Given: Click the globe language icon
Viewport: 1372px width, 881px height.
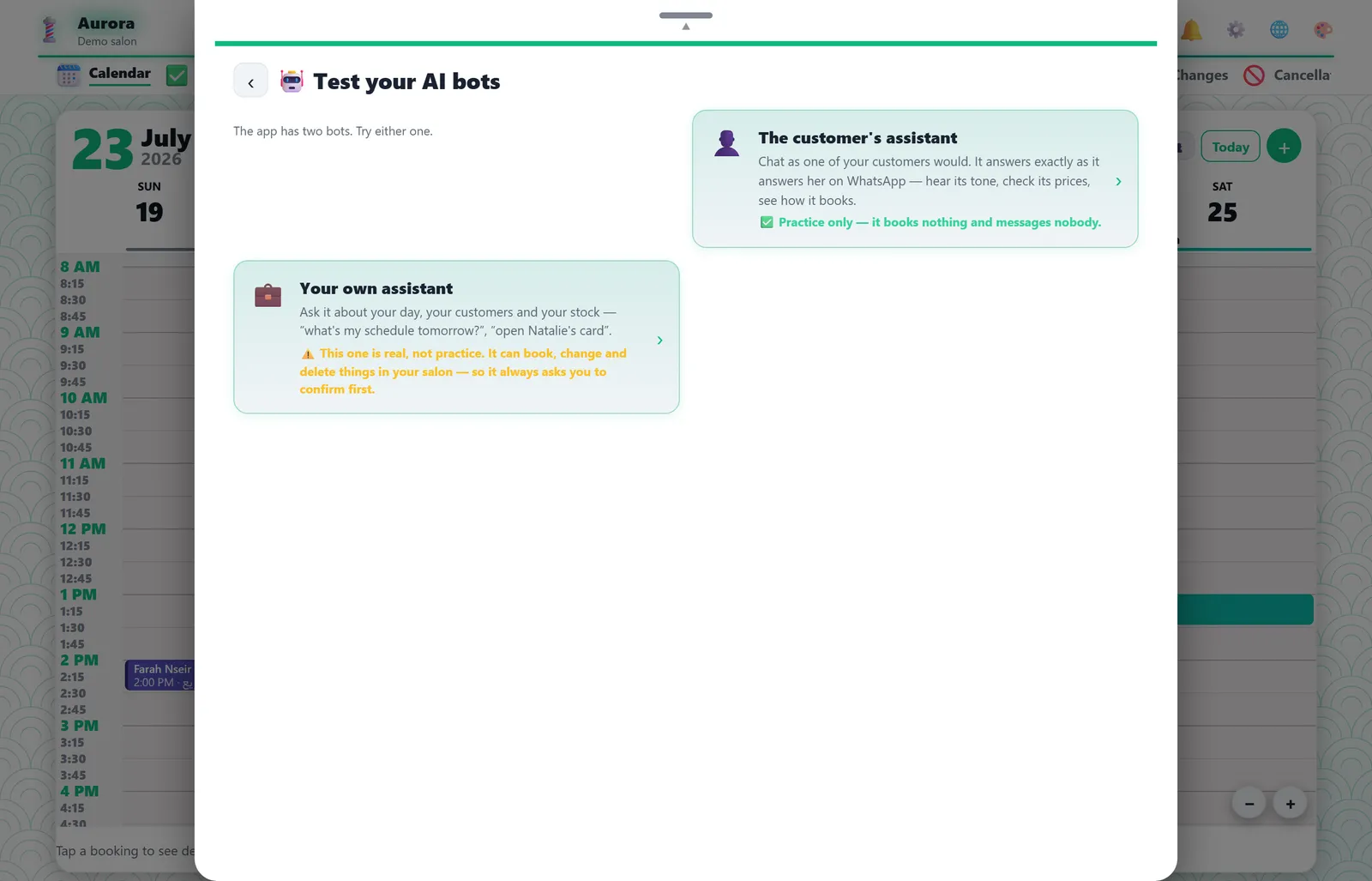Looking at the screenshot, I should [1279, 30].
